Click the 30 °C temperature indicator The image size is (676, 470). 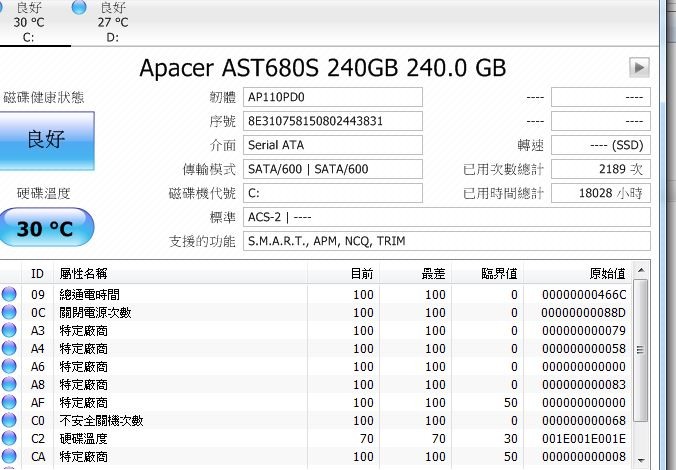[45, 228]
